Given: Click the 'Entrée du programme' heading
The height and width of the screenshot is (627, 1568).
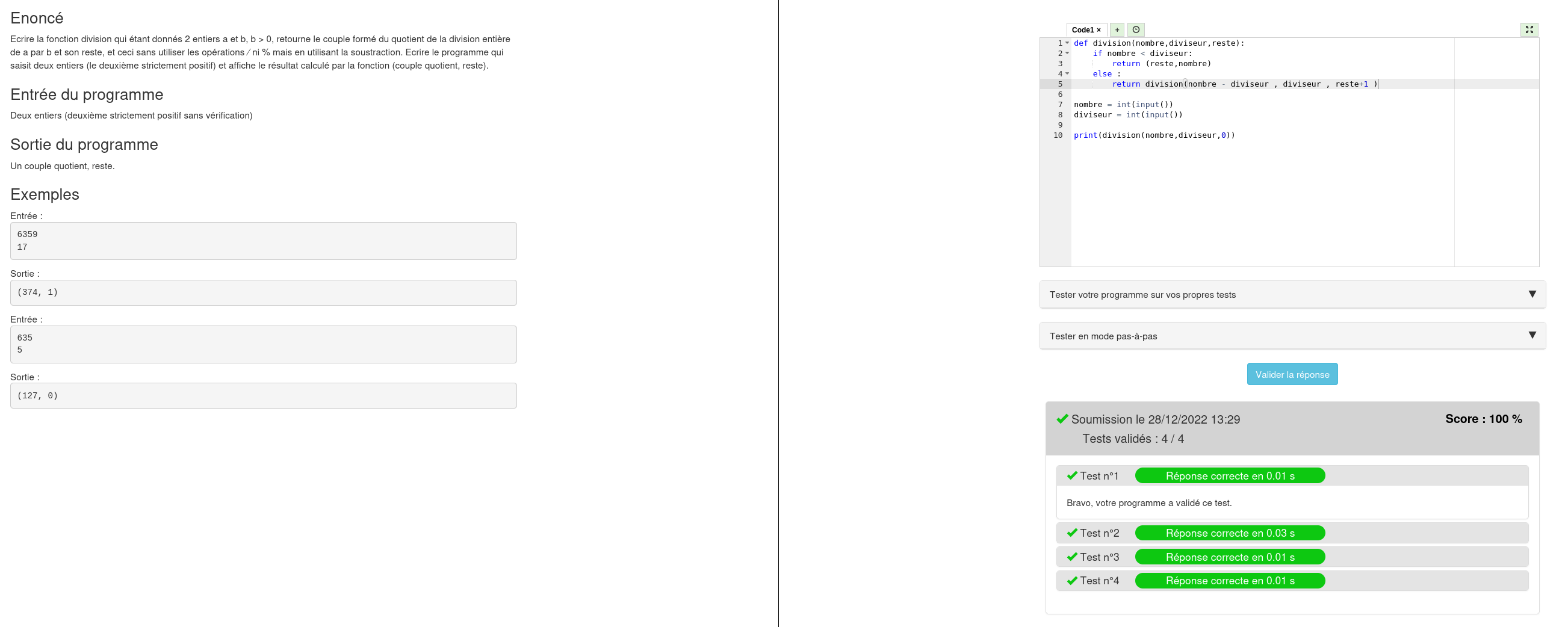Looking at the screenshot, I should pyautogui.click(x=87, y=95).
